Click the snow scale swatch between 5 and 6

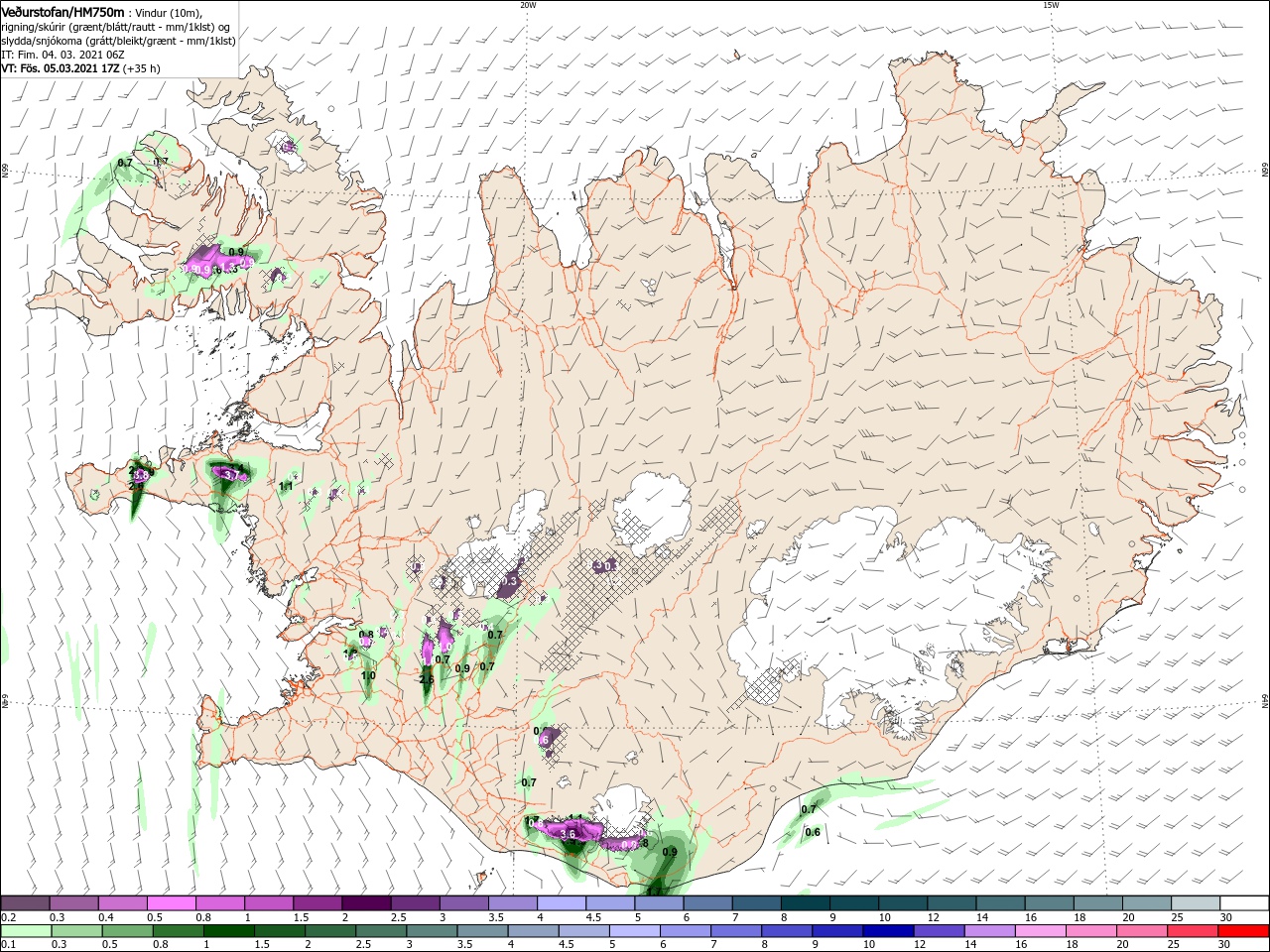point(658,903)
